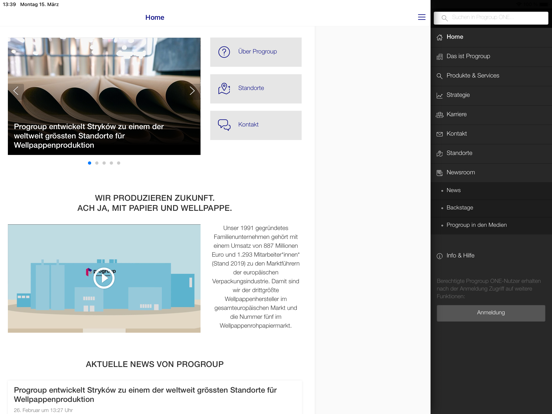Click the Newsroom newspaper icon
Image resolution: width=552 pixels, height=414 pixels.
[x=439, y=173]
